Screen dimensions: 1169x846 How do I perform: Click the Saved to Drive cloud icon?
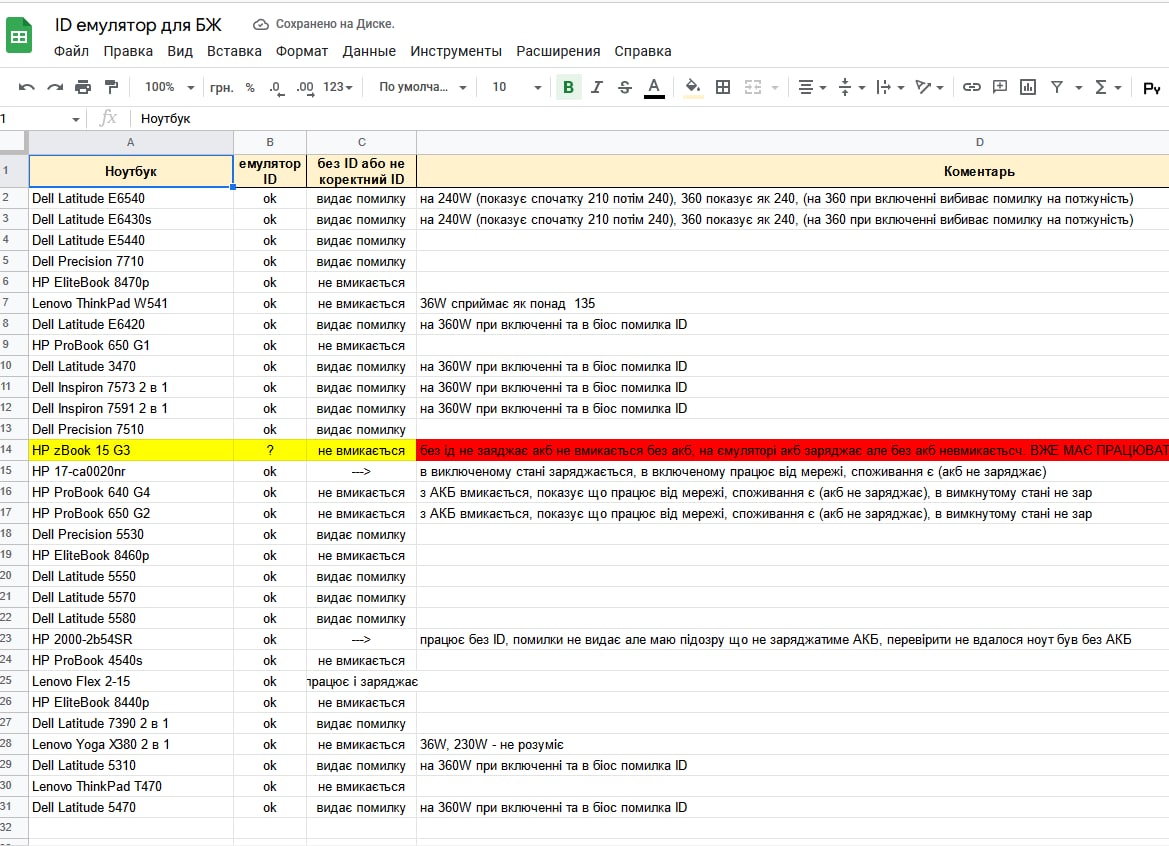point(260,25)
